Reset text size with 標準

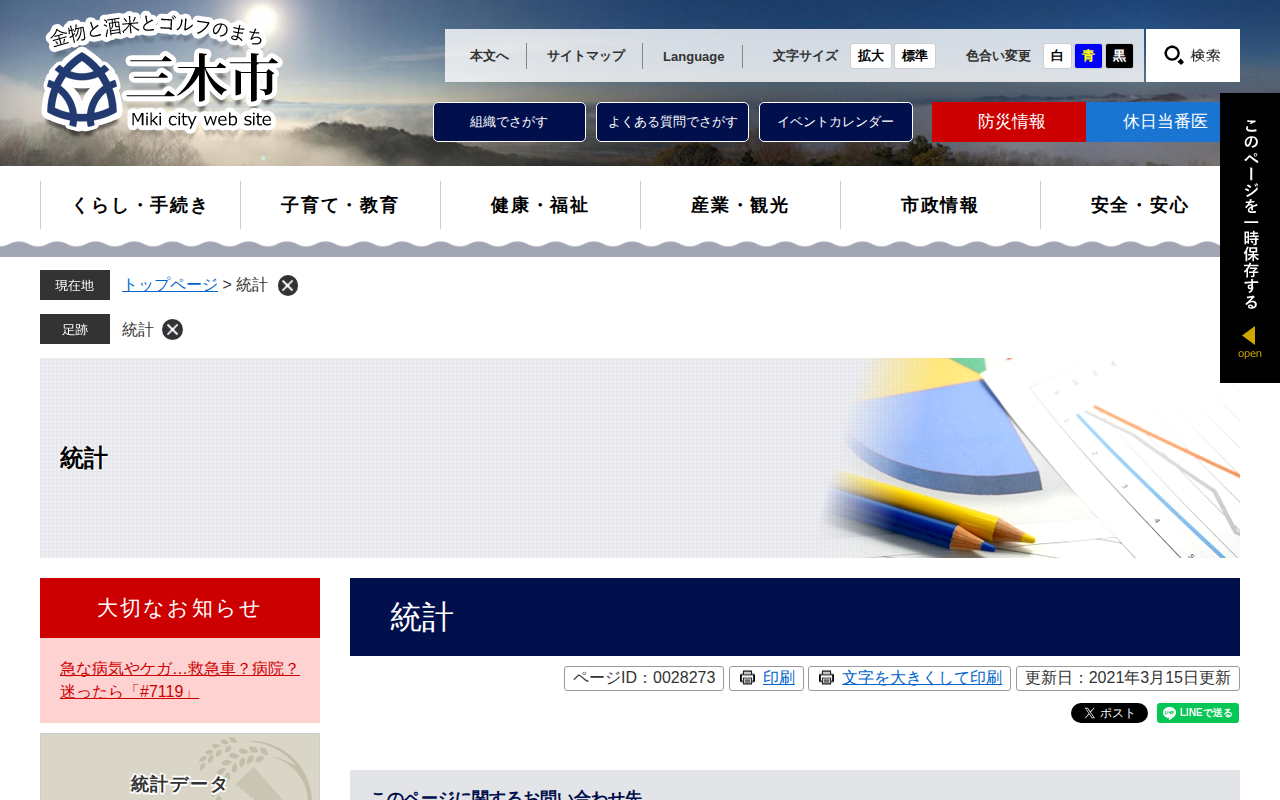(x=915, y=56)
